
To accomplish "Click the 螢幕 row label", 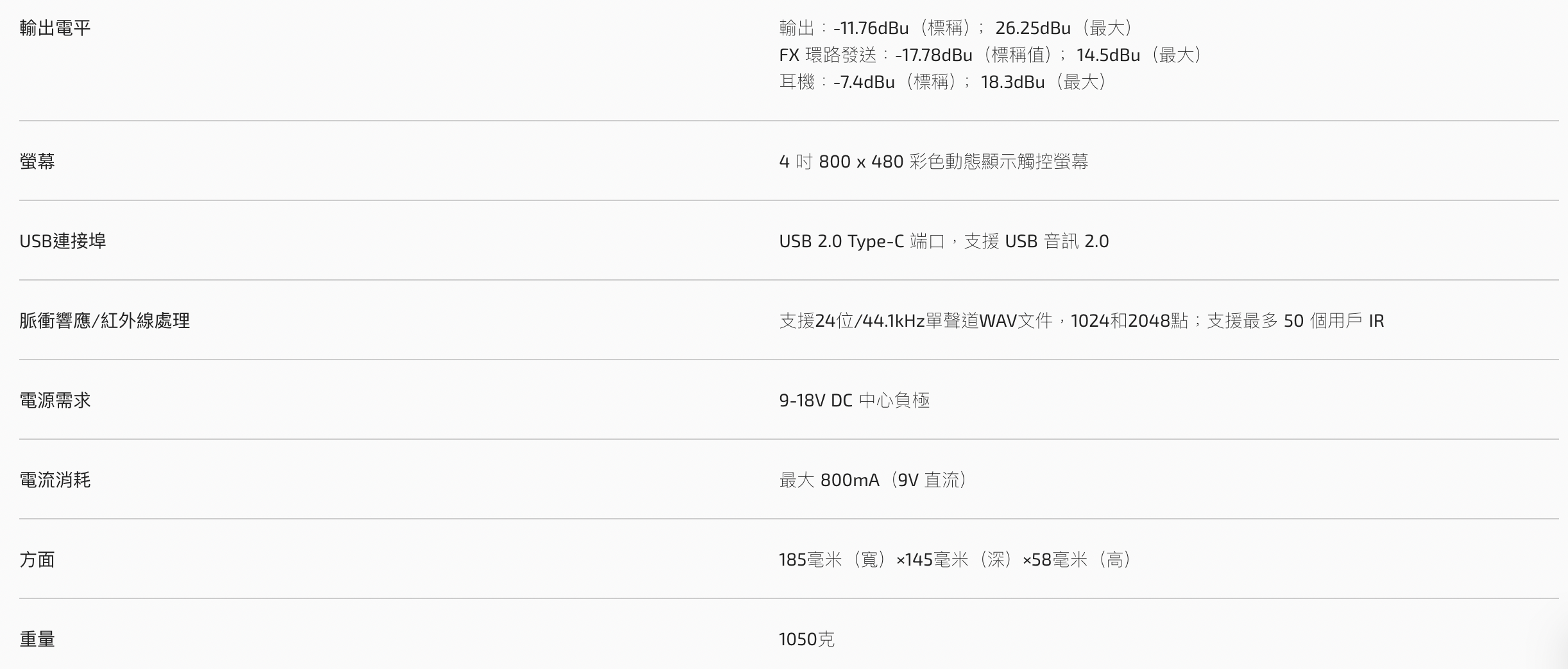I will [x=37, y=161].
